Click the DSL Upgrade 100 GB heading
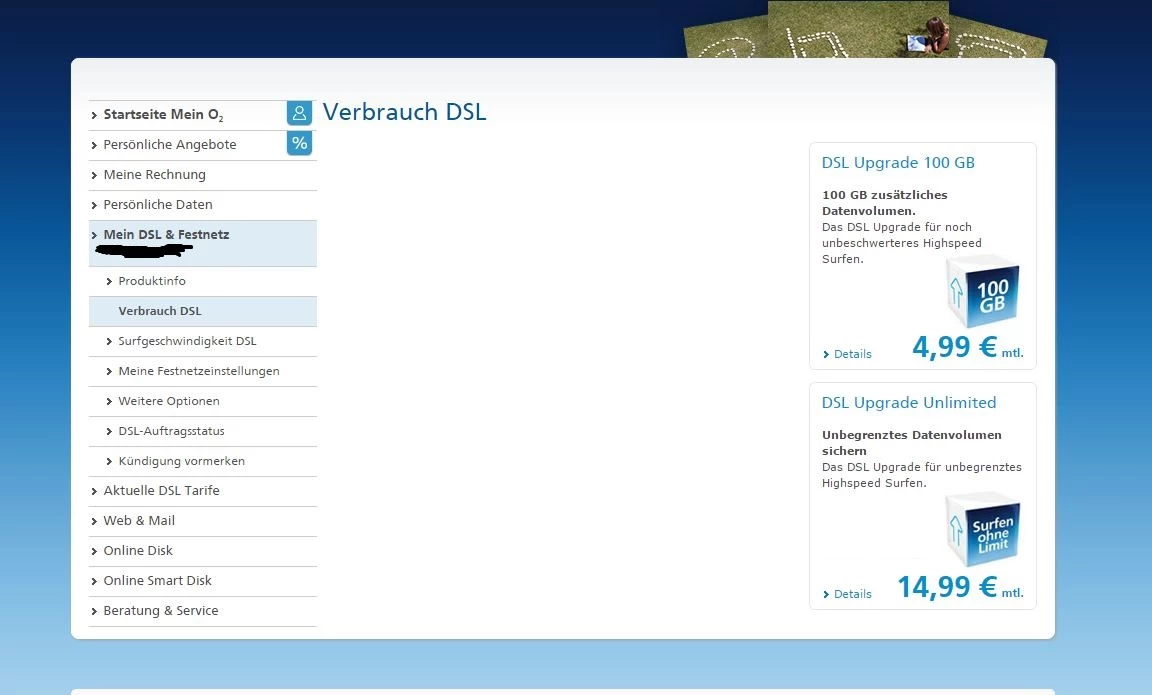This screenshot has width=1152, height=695. [898, 163]
